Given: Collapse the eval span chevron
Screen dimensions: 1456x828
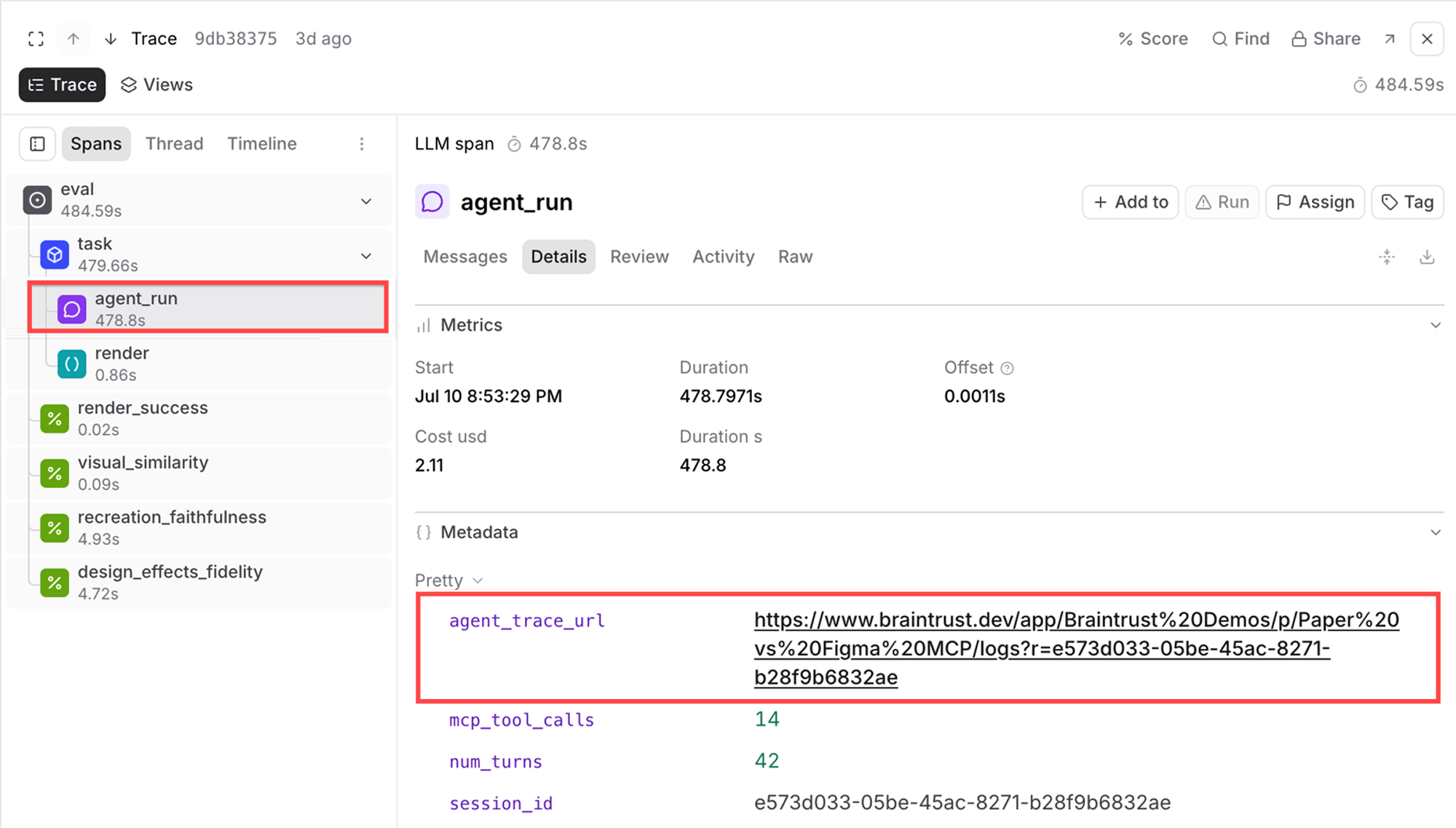Looking at the screenshot, I should [366, 201].
